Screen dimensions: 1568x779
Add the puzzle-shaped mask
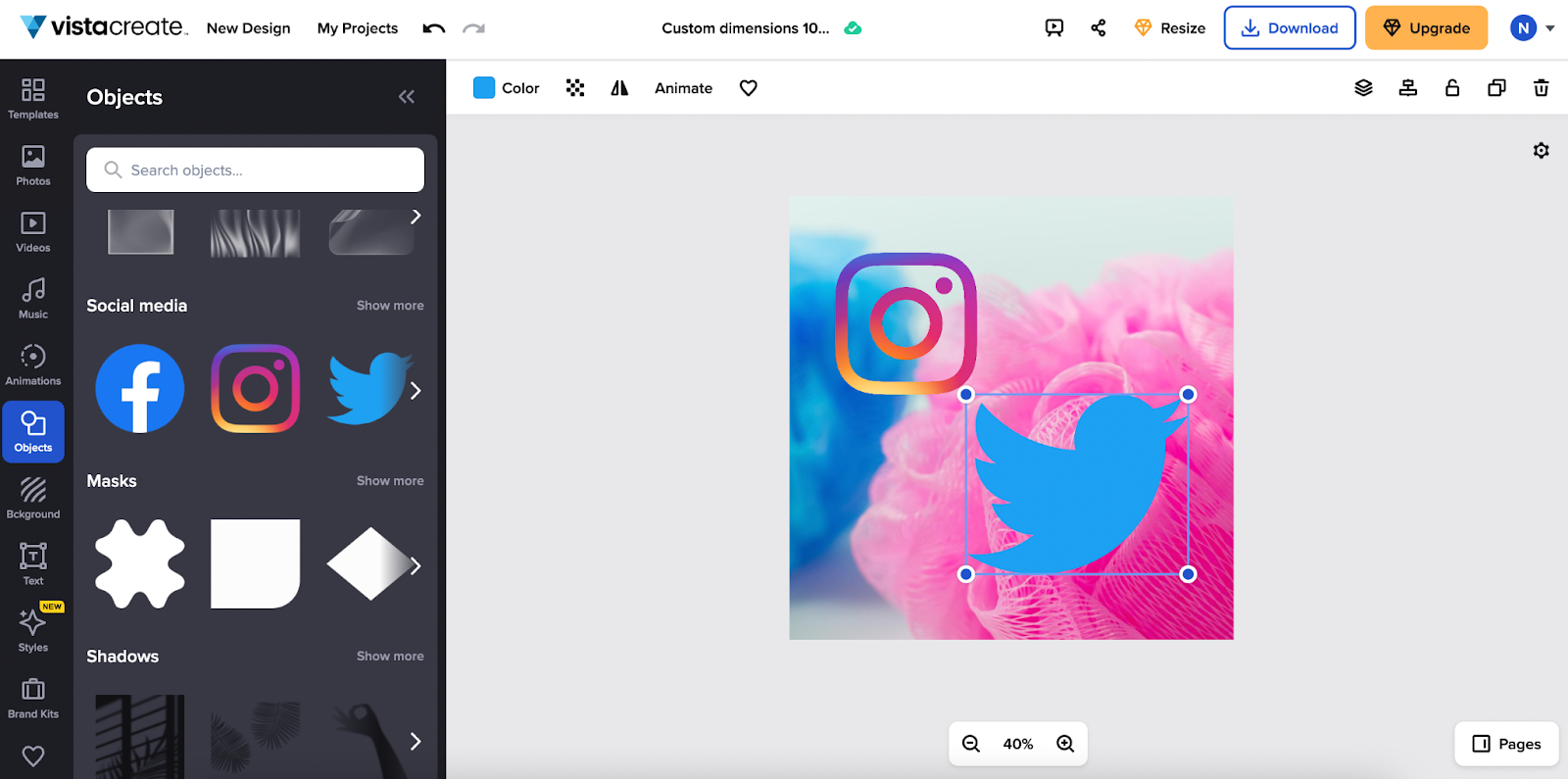click(x=140, y=564)
